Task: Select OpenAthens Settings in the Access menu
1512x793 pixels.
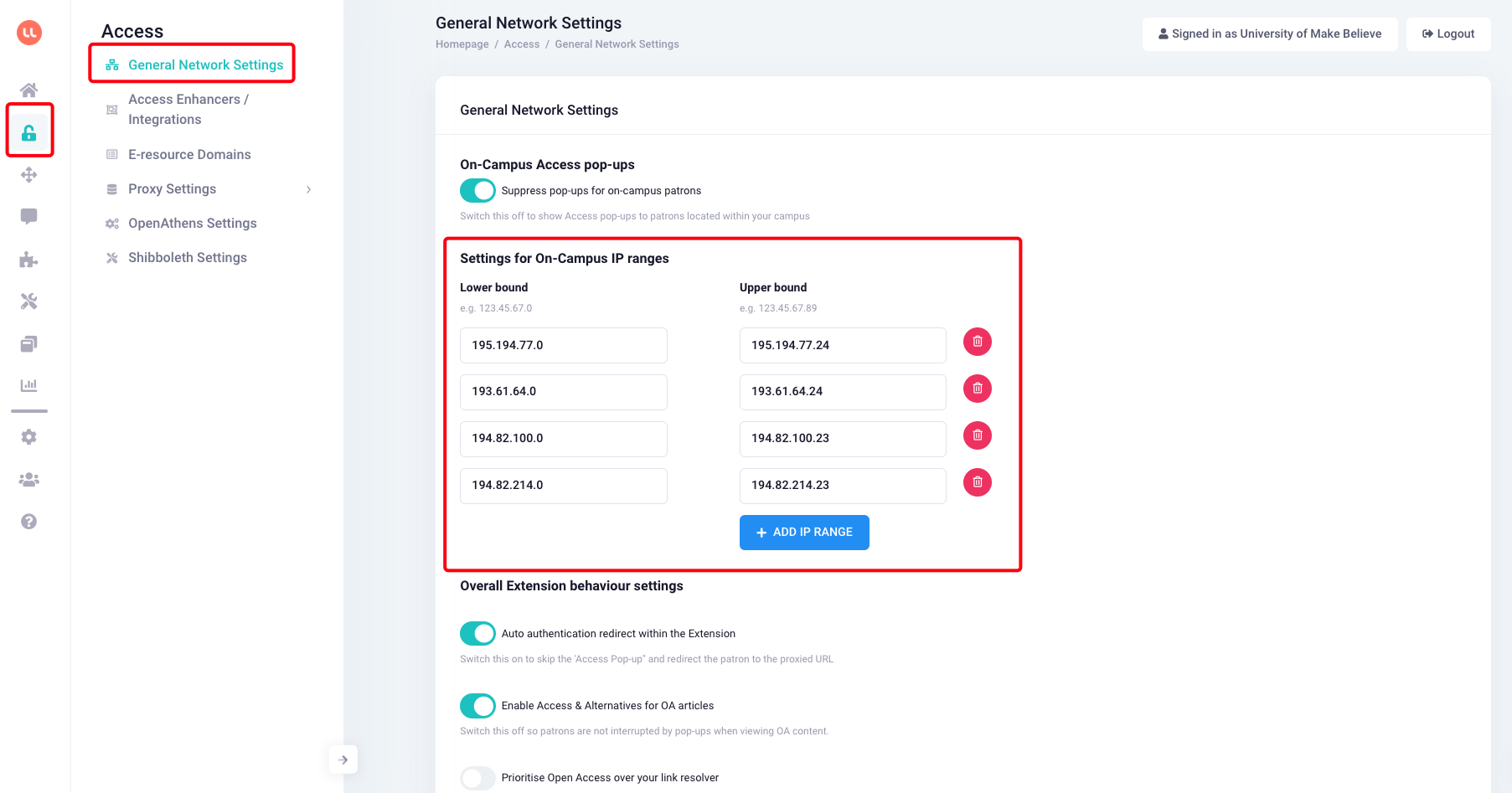Action: point(192,223)
